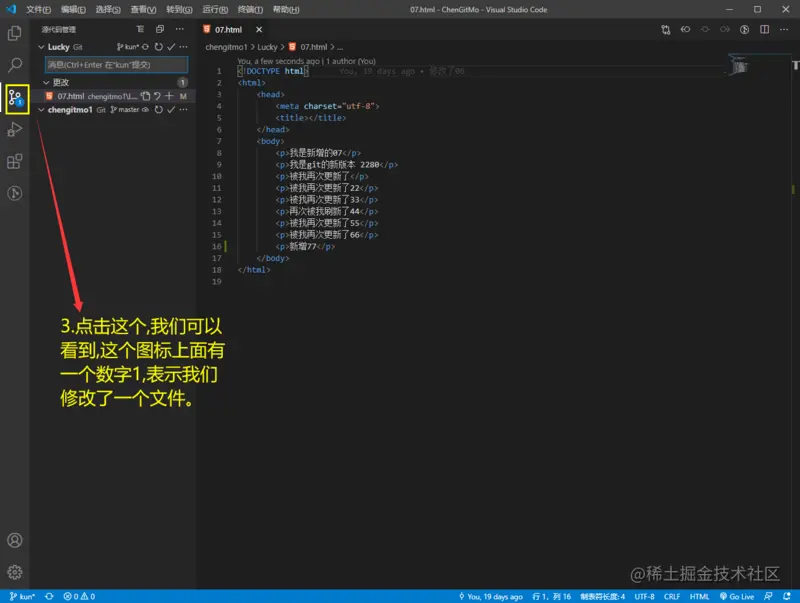Commit changes in Lucky repository checkmark
This screenshot has height=603, width=800.
pos(171,47)
